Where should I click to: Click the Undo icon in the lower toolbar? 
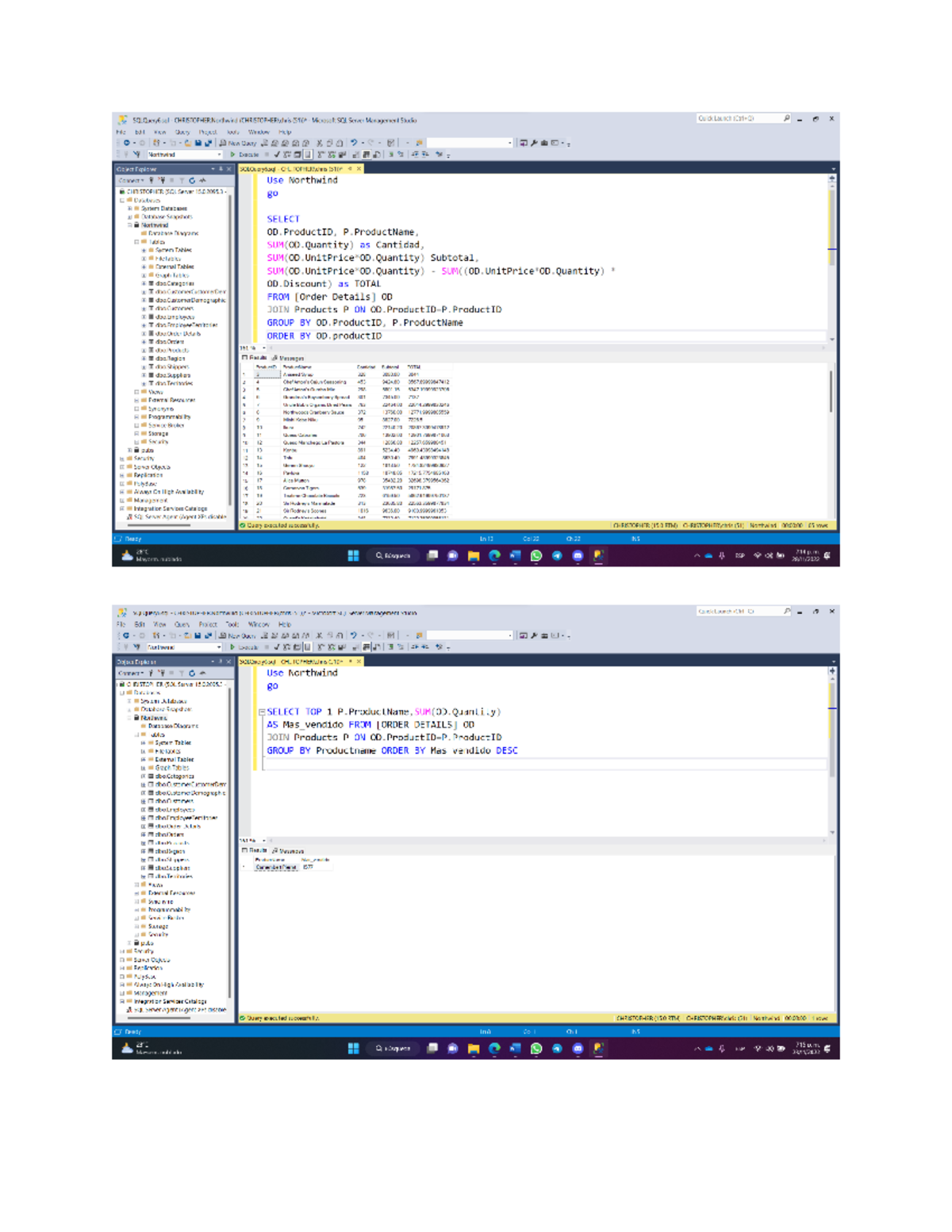coord(354,635)
